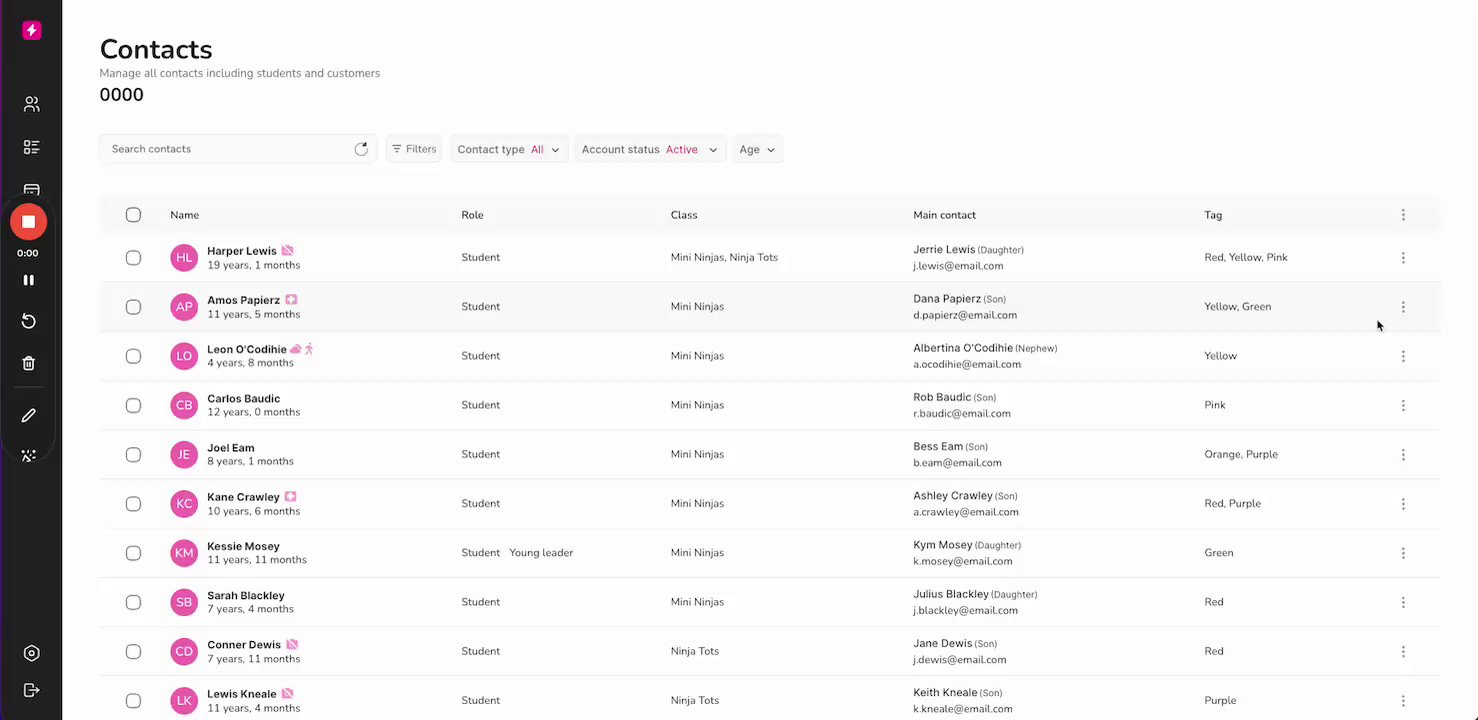1478x720 pixels.
Task: Open the Contact type dropdown
Action: tap(509, 149)
